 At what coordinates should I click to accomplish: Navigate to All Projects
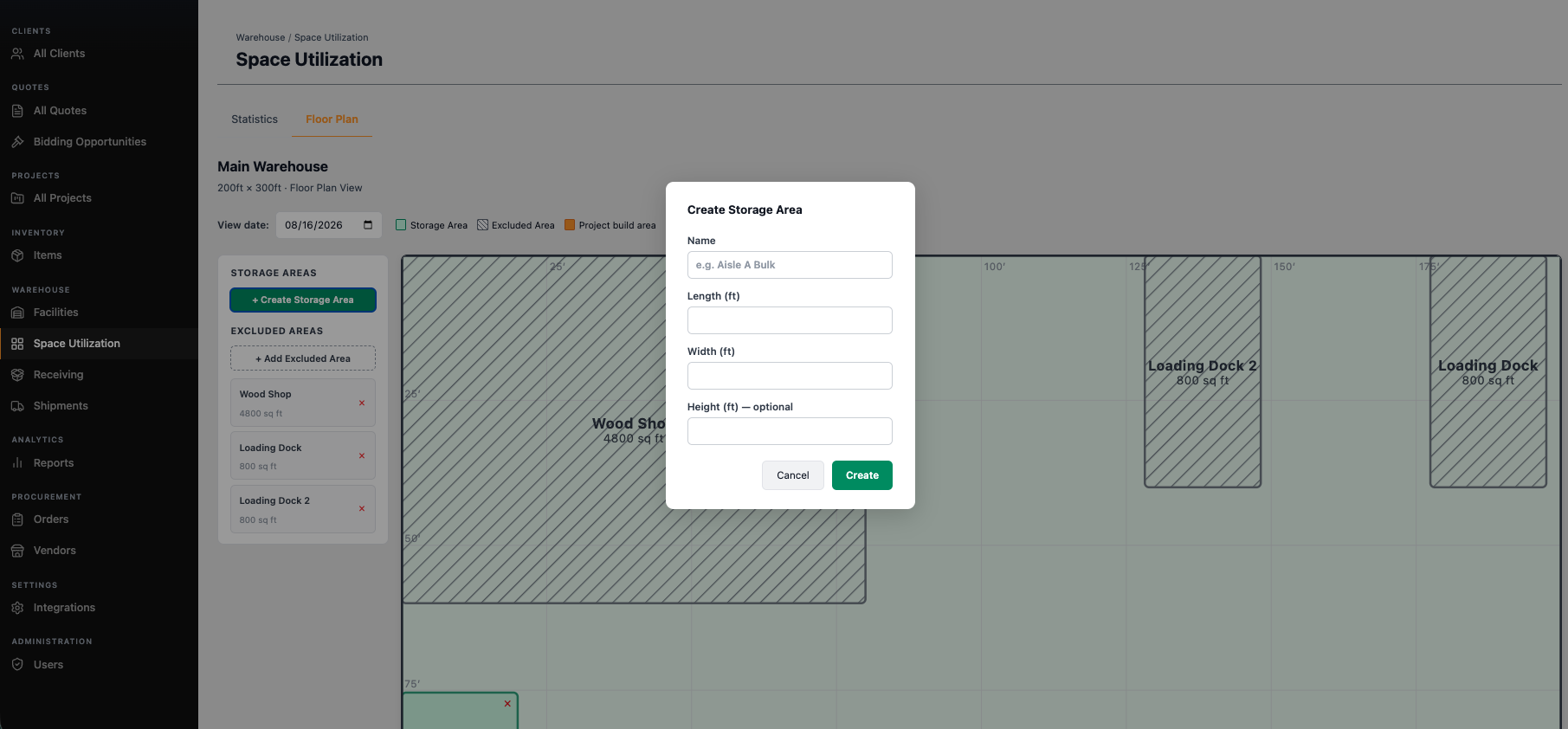[x=62, y=198]
